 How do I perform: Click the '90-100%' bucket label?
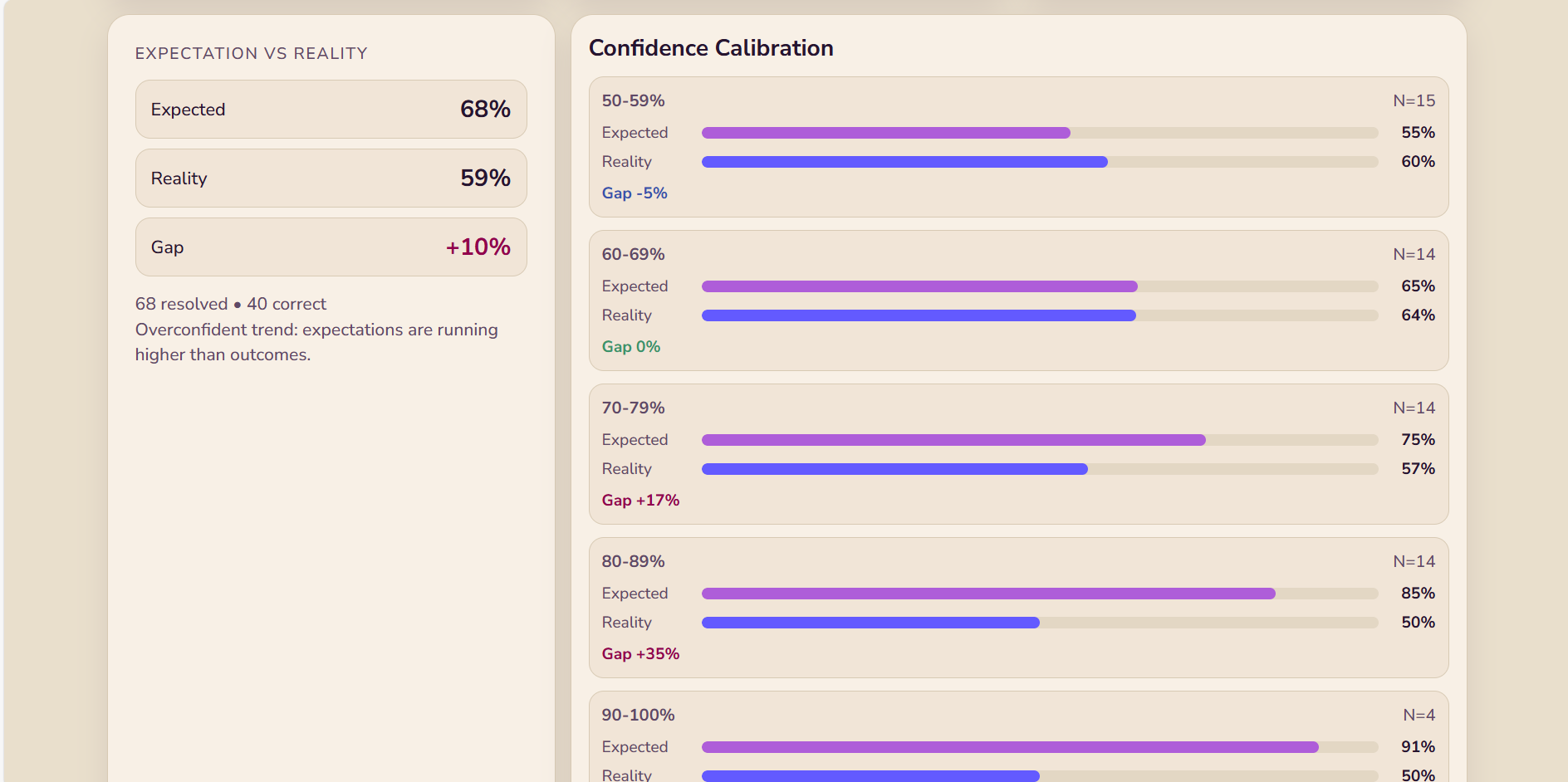click(638, 715)
